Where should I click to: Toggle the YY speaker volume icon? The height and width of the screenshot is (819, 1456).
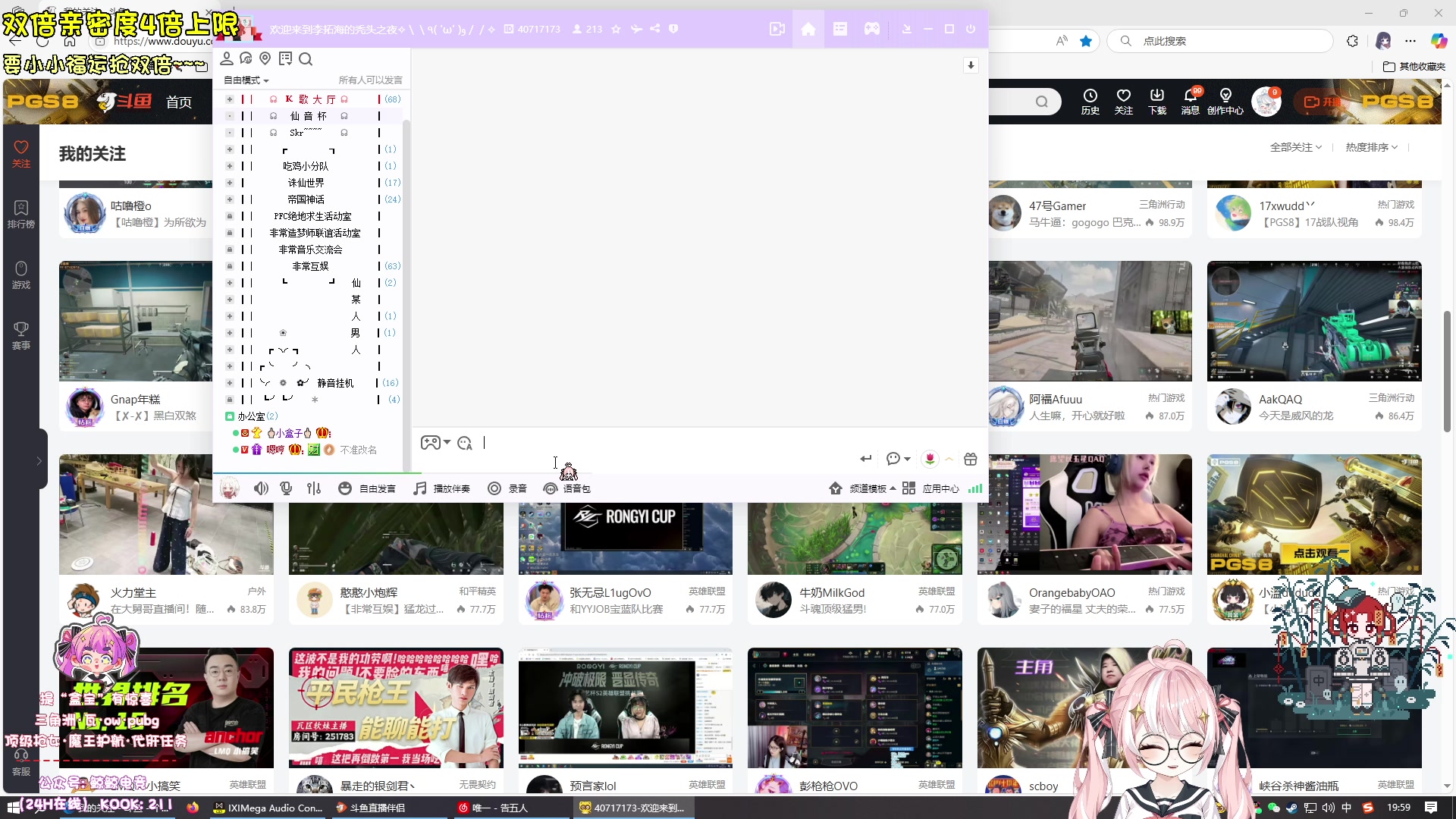coord(261,488)
